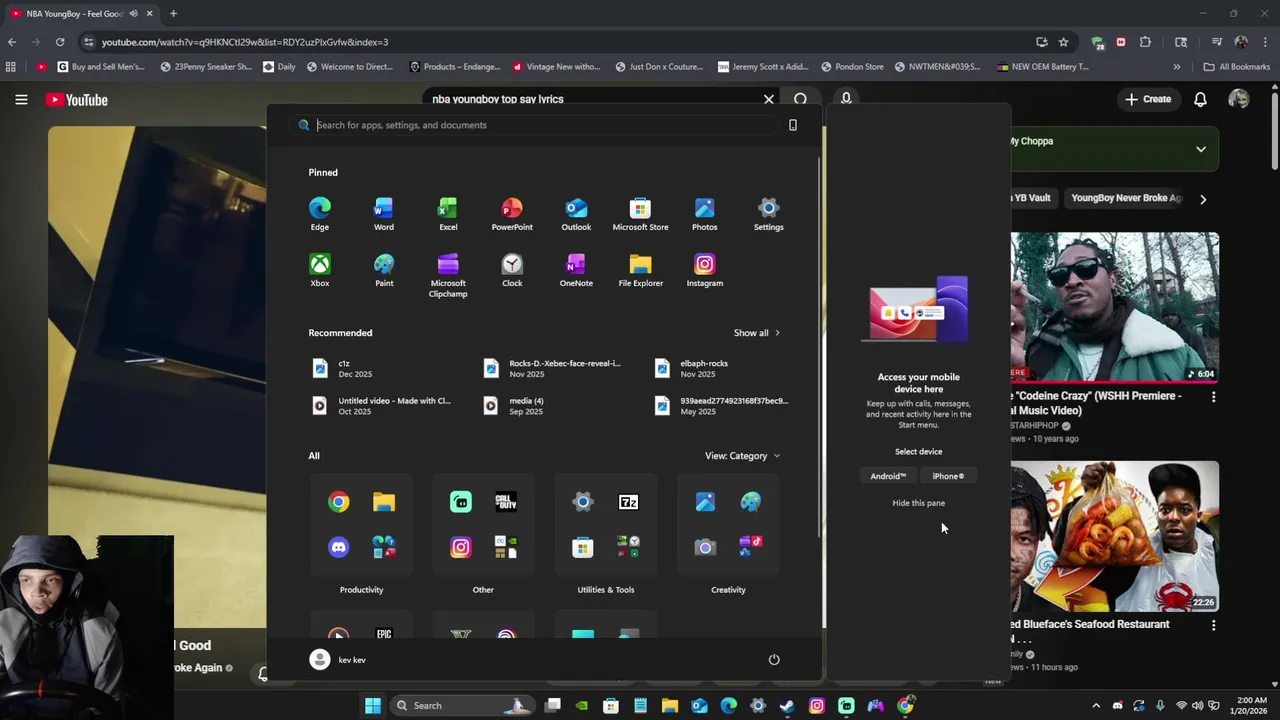This screenshot has height=720, width=1280.
Task: Toggle the microphone tray icon
Action: tap(1162, 705)
